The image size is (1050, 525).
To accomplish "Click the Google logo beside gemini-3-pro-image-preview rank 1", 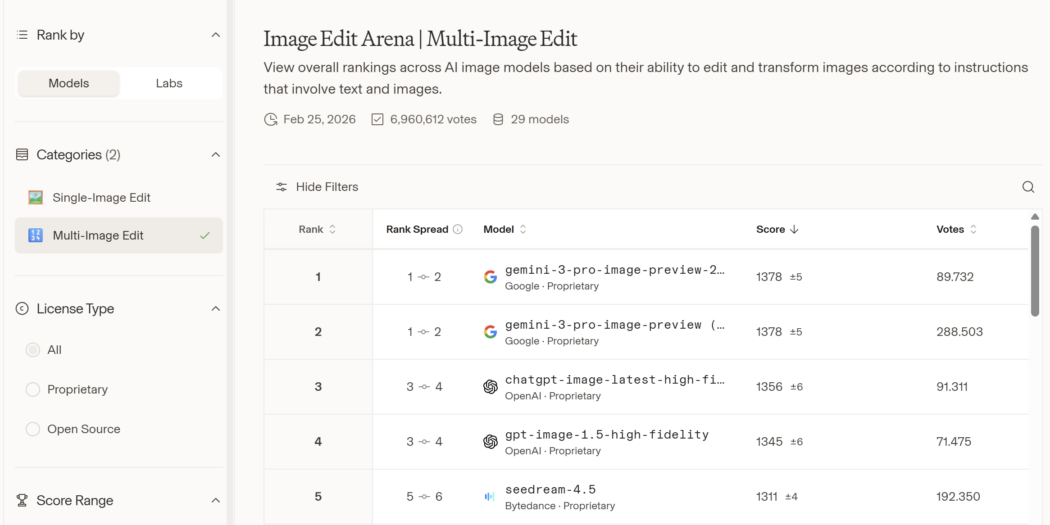I will pos(490,277).
